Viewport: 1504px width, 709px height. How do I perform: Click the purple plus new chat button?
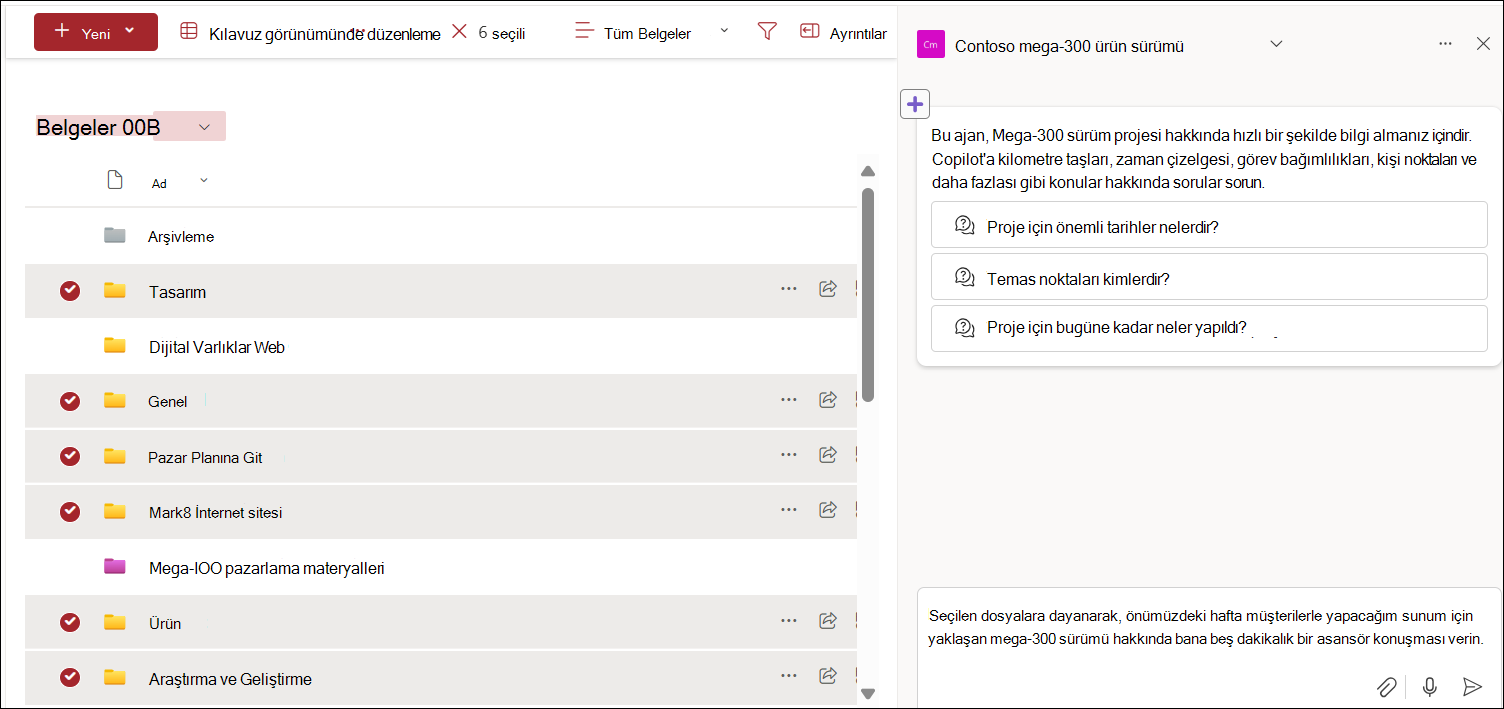[915, 104]
